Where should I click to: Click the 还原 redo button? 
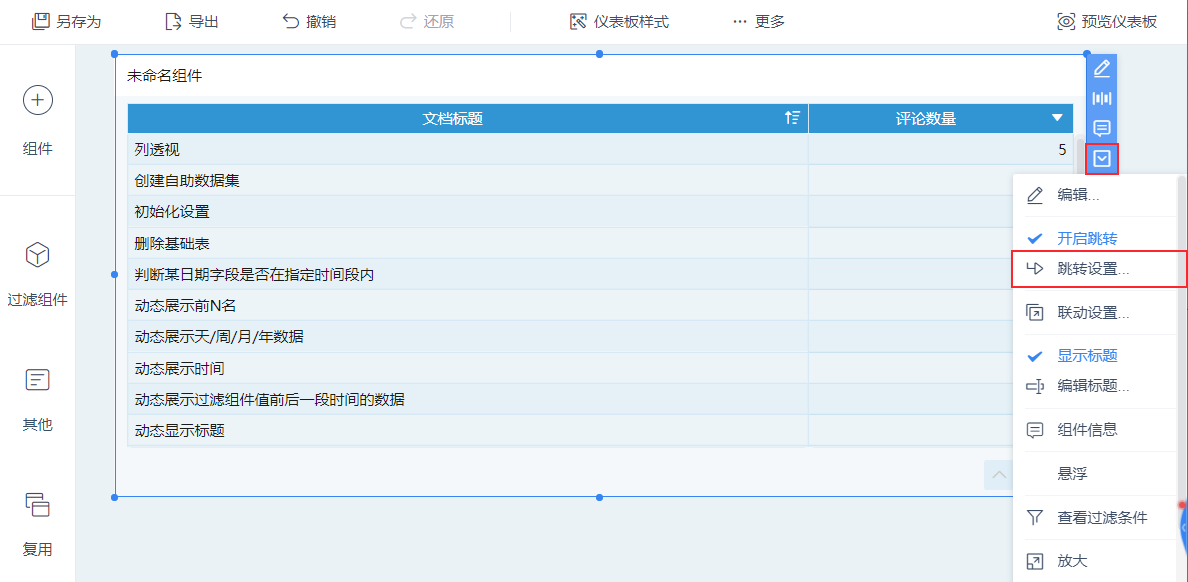pos(427,21)
